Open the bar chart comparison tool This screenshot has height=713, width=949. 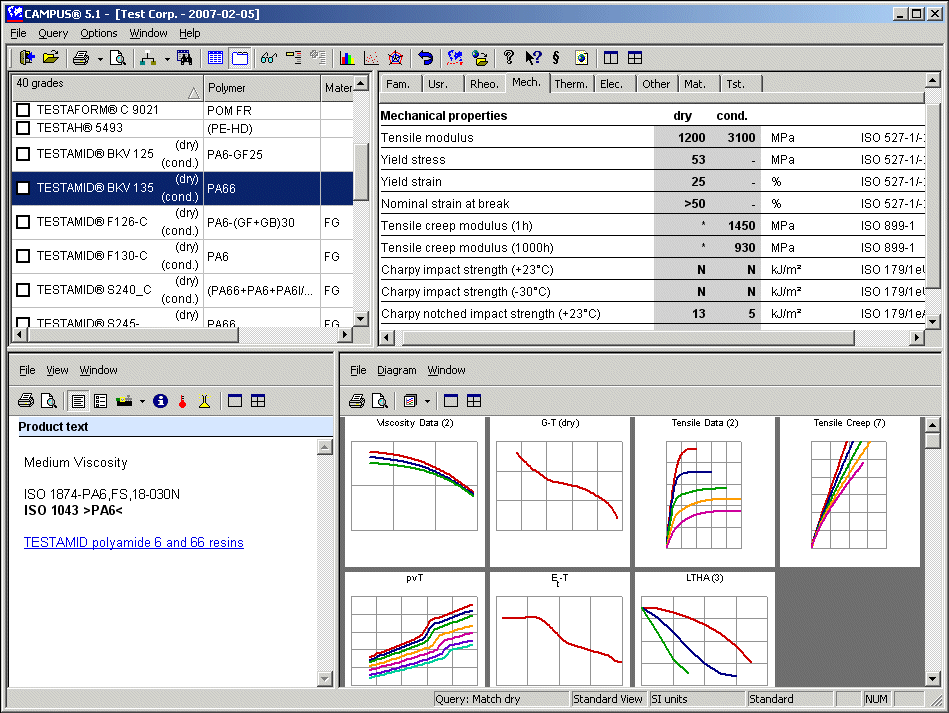[347, 58]
